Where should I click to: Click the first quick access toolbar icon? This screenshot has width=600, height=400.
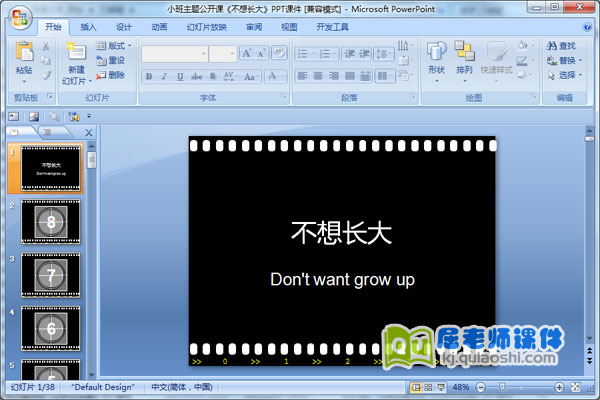tap(14, 116)
